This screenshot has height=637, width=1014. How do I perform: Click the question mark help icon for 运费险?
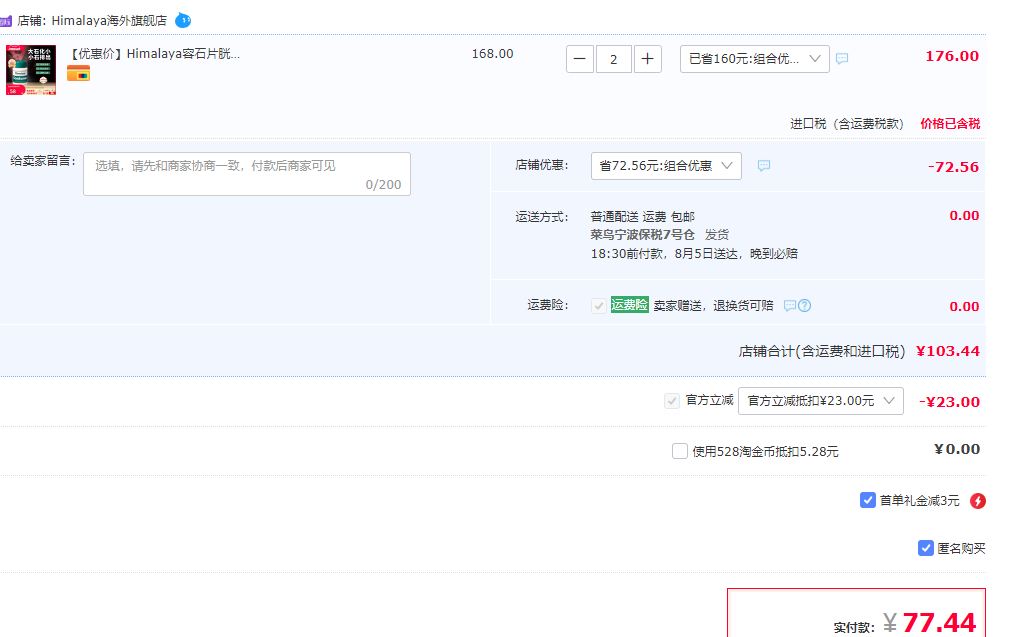pos(804,306)
